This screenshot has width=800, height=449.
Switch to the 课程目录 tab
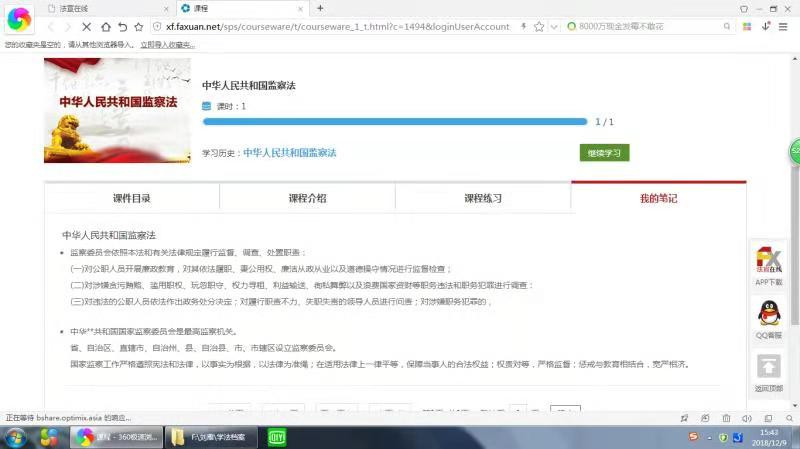pyautogui.click(x=132, y=198)
